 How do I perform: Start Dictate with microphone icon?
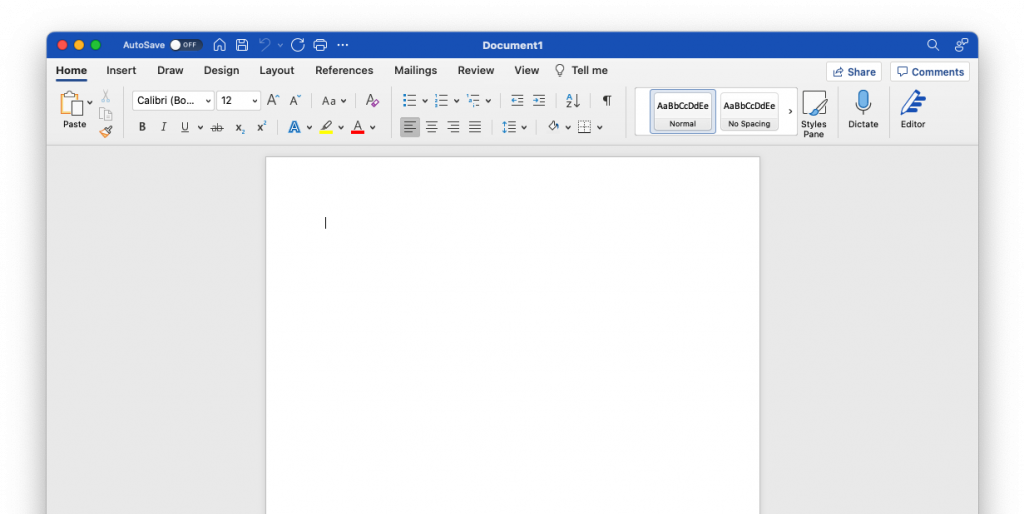click(x=862, y=110)
